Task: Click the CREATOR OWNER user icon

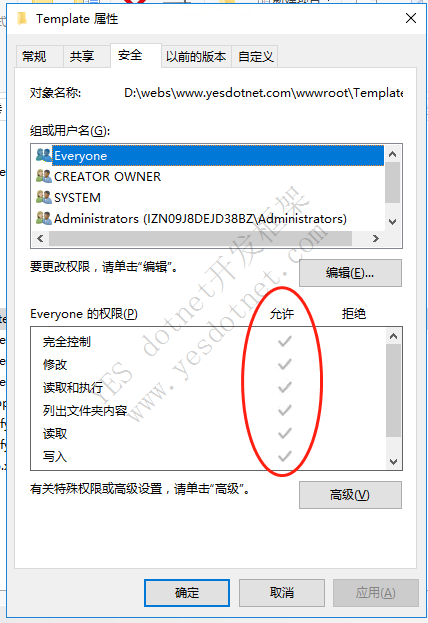Action: coord(44,176)
